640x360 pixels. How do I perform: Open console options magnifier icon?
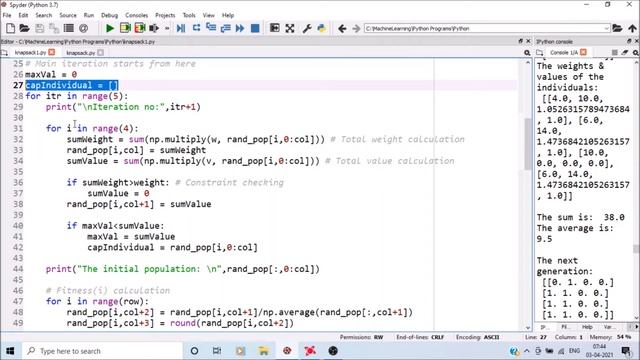pos(636,53)
